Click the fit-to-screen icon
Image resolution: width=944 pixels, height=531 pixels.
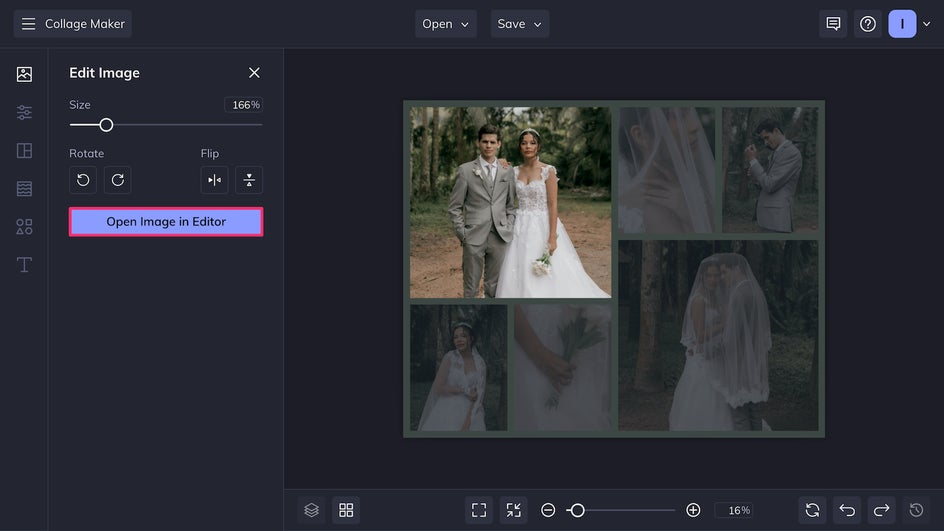pyautogui.click(x=479, y=510)
